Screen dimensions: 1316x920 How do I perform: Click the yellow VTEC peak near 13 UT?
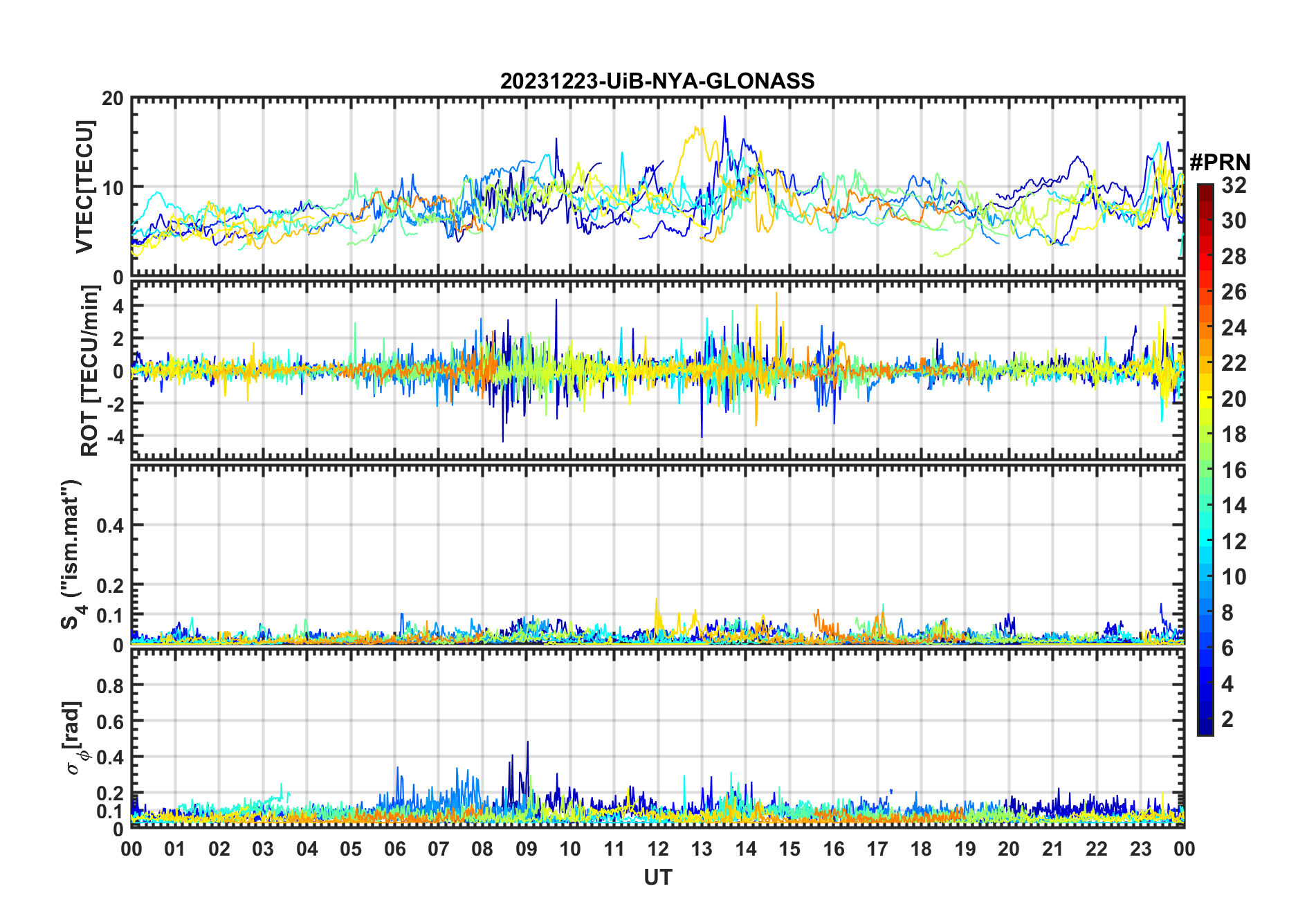pyautogui.click(x=696, y=129)
